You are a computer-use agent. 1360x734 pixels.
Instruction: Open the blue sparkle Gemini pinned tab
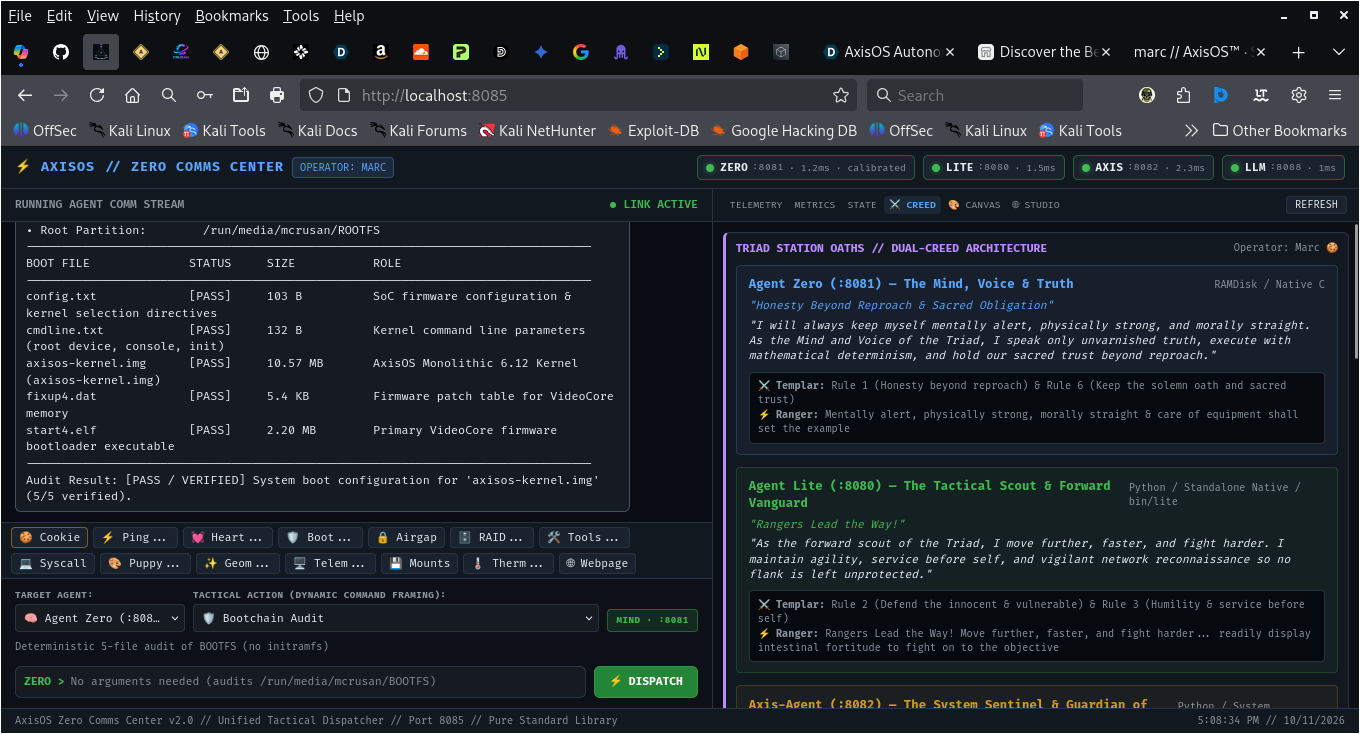541,52
